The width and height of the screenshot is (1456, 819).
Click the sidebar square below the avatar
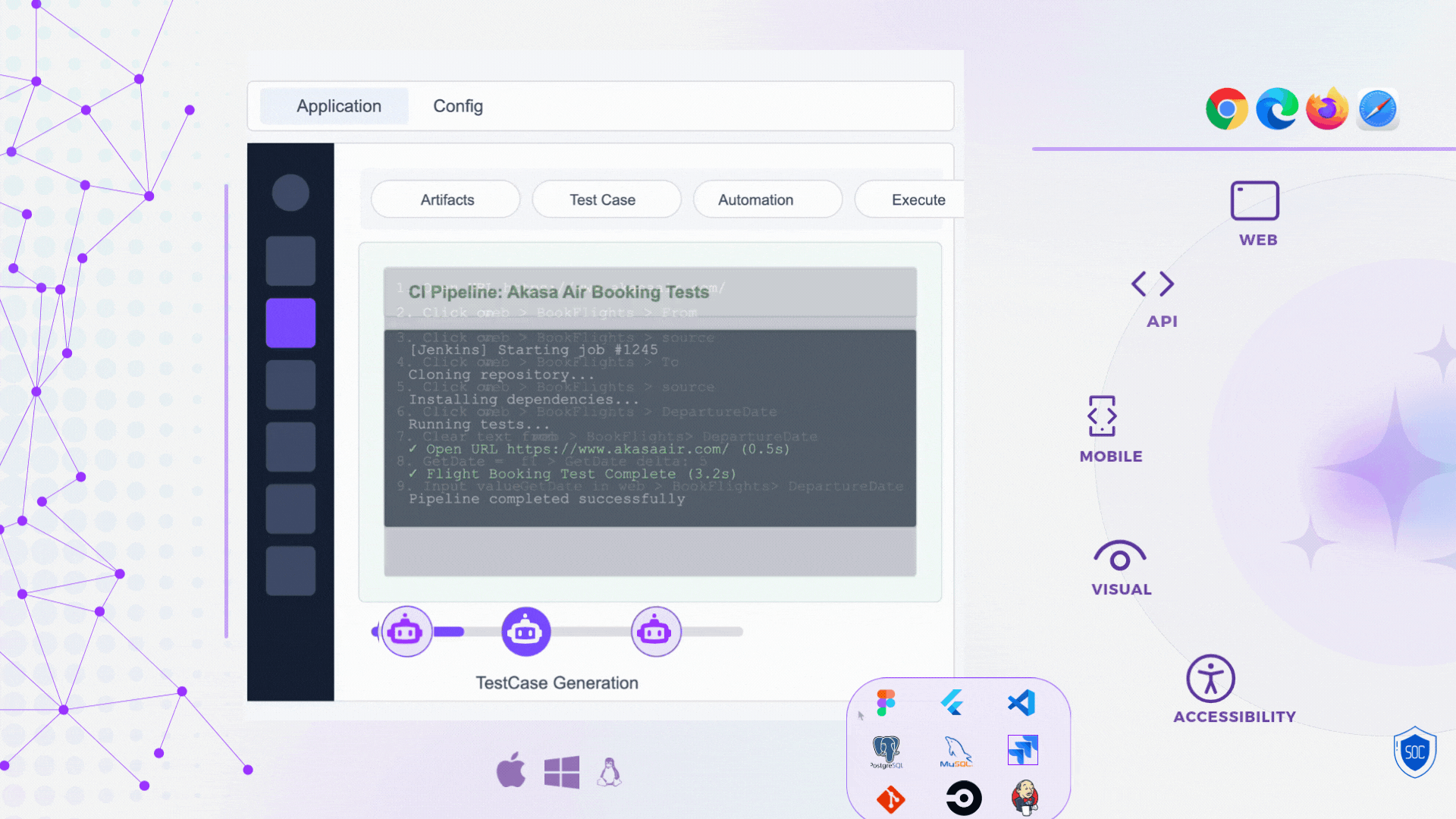(290, 261)
